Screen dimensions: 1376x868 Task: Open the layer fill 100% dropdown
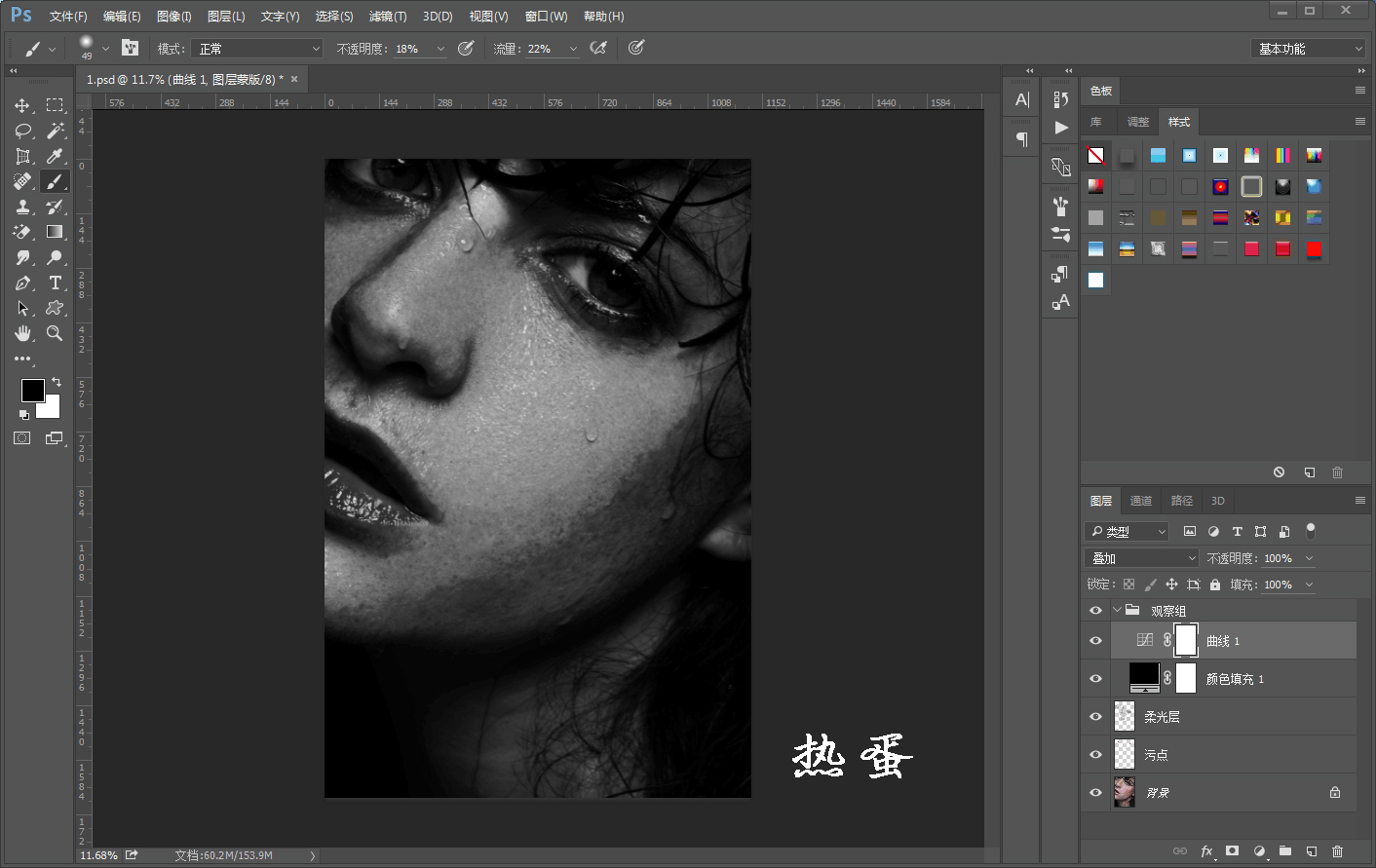(x=1309, y=585)
